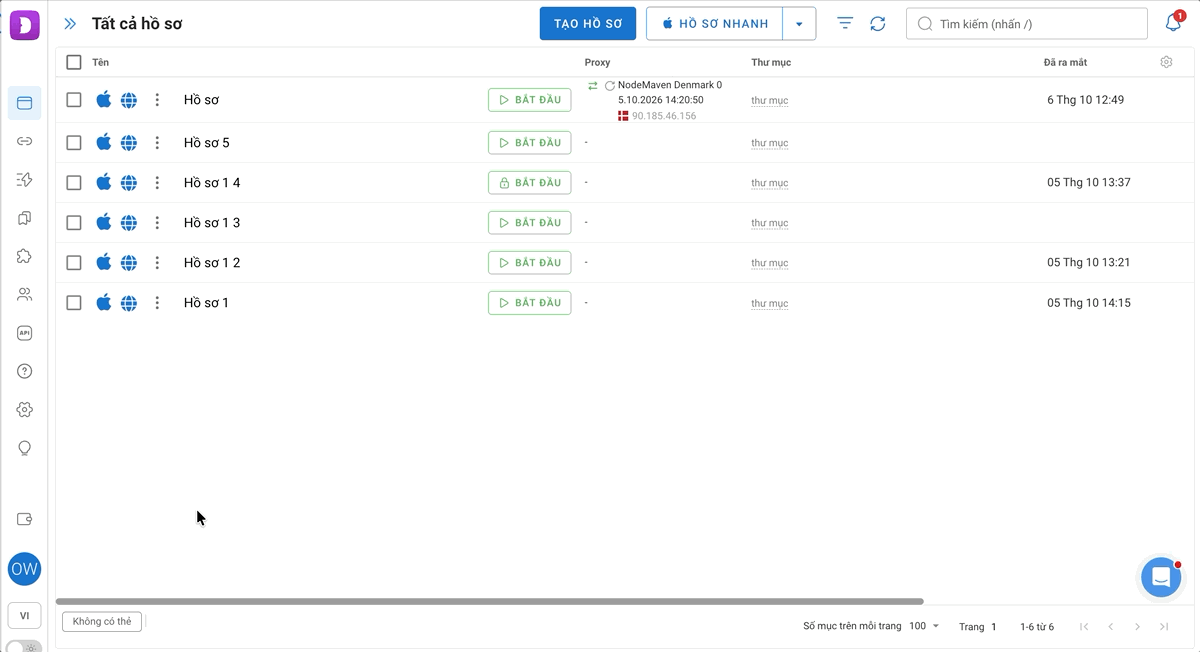Image resolution: width=1200 pixels, height=652 pixels.
Task: Click the proxy swap arrows for Hồ sơ
Action: 592,86
